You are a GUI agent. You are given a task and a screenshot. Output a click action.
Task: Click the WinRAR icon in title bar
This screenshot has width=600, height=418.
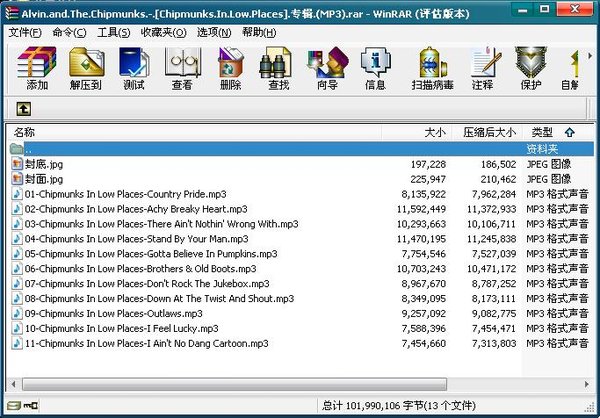click(11, 13)
